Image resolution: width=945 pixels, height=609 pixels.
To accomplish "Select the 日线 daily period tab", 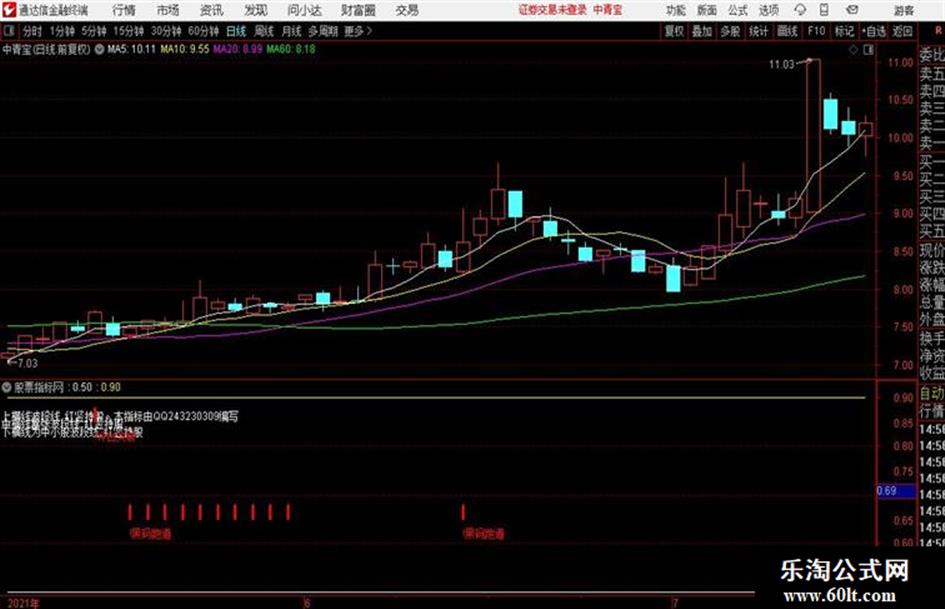I will 236,31.
